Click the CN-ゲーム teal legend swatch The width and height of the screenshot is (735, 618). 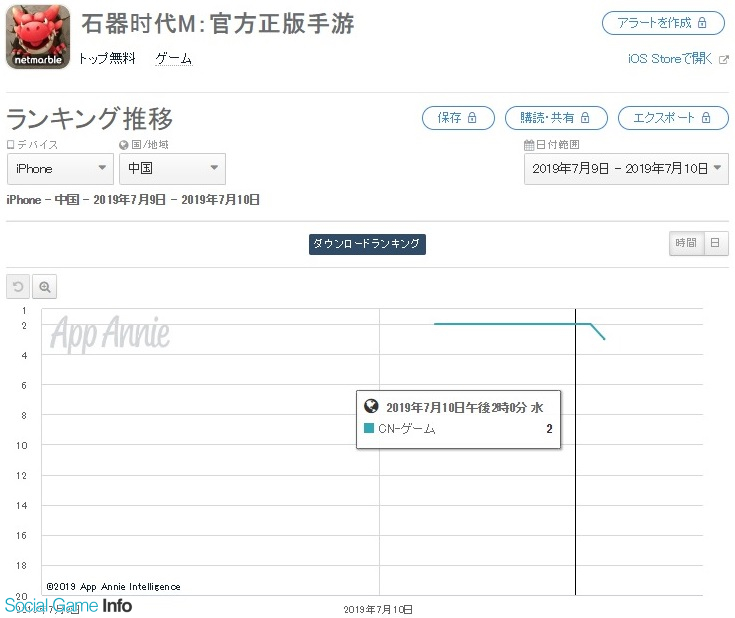tap(369, 428)
